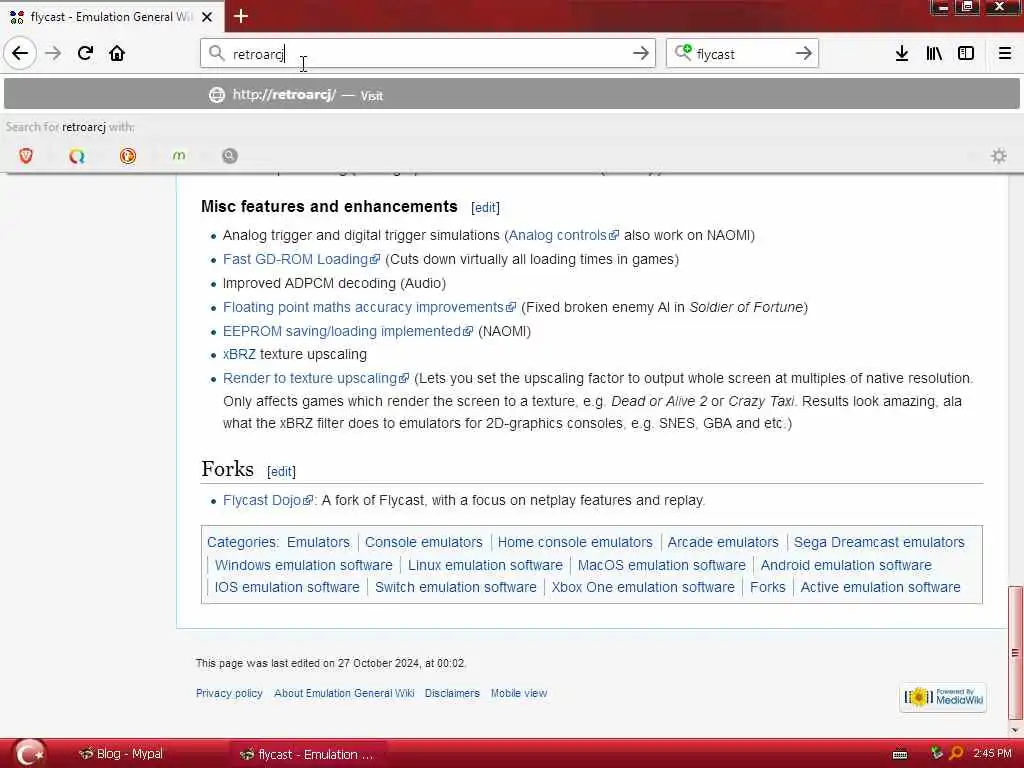Reload the current page
The width and height of the screenshot is (1024, 768).
click(x=85, y=53)
